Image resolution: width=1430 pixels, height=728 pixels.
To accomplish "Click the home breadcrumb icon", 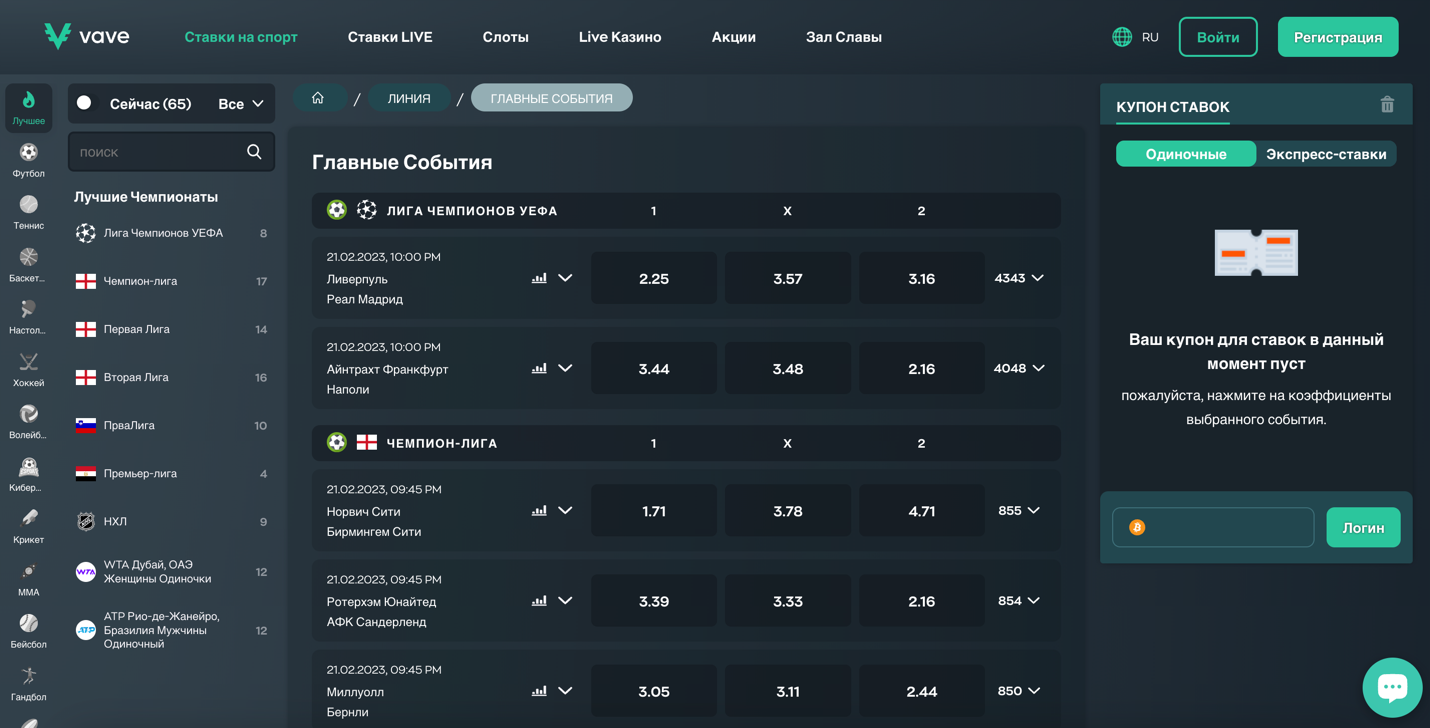I will (x=318, y=98).
